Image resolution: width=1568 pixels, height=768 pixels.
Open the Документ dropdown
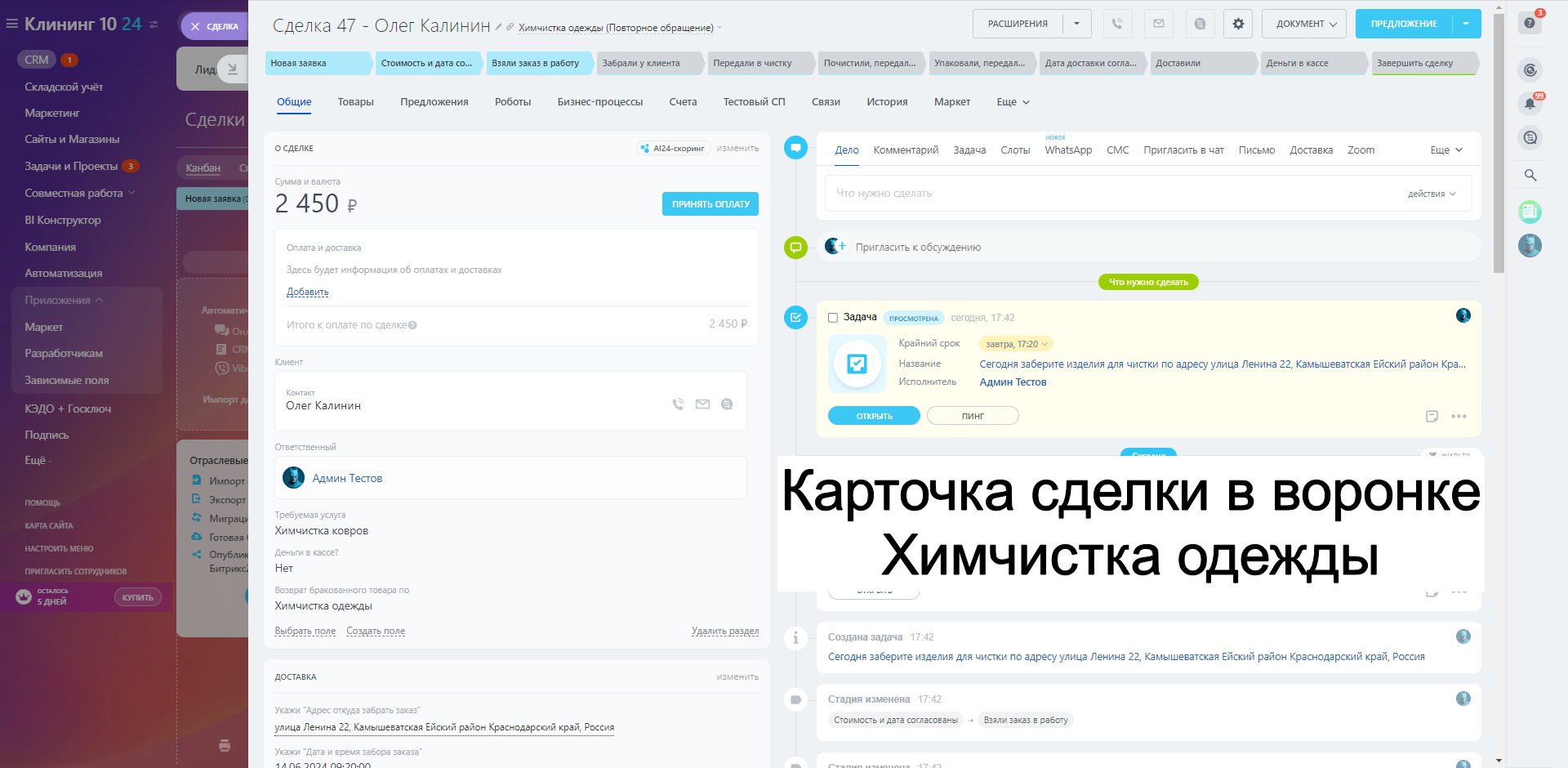pyautogui.click(x=1305, y=24)
